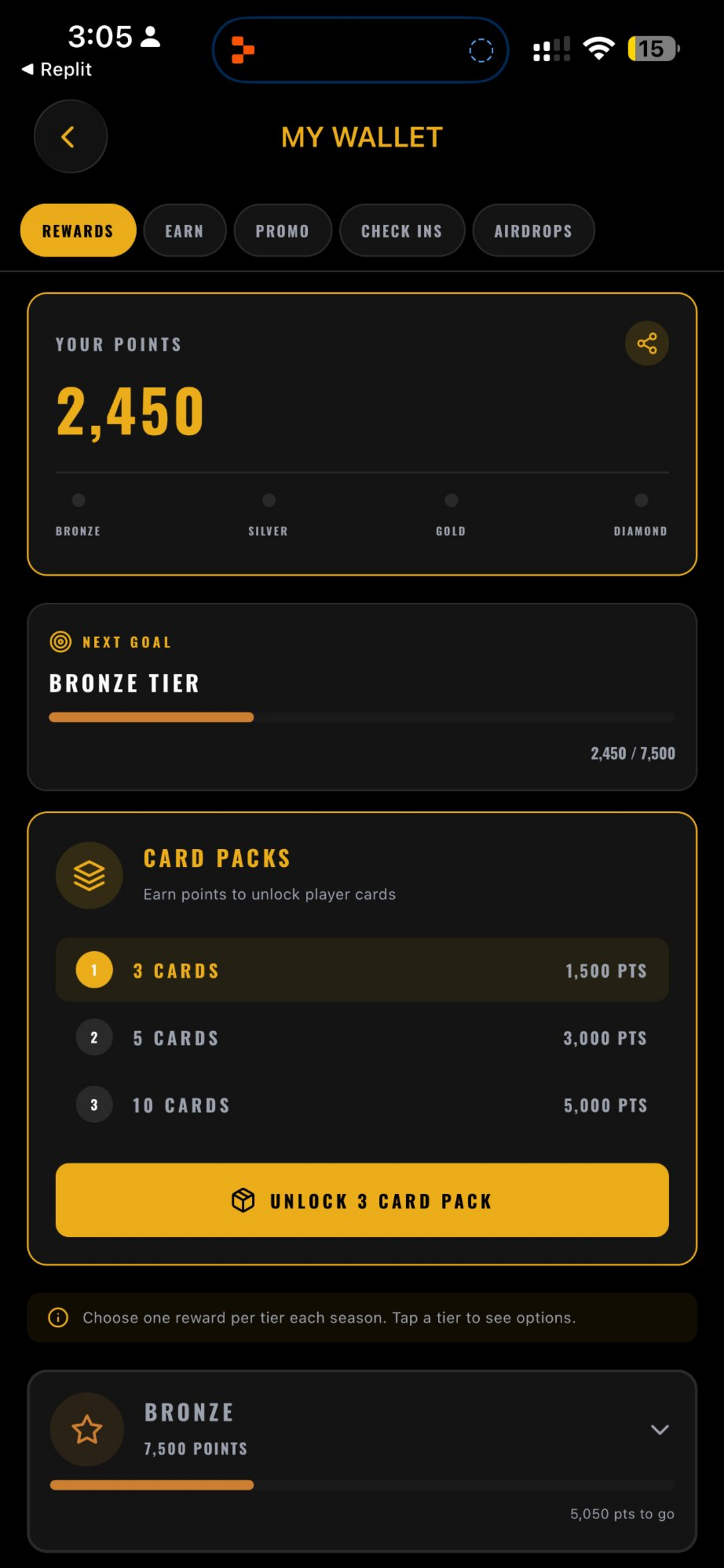Select the 5 Cards pack option
This screenshot has height=1568, width=724.
tap(362, 1038)
